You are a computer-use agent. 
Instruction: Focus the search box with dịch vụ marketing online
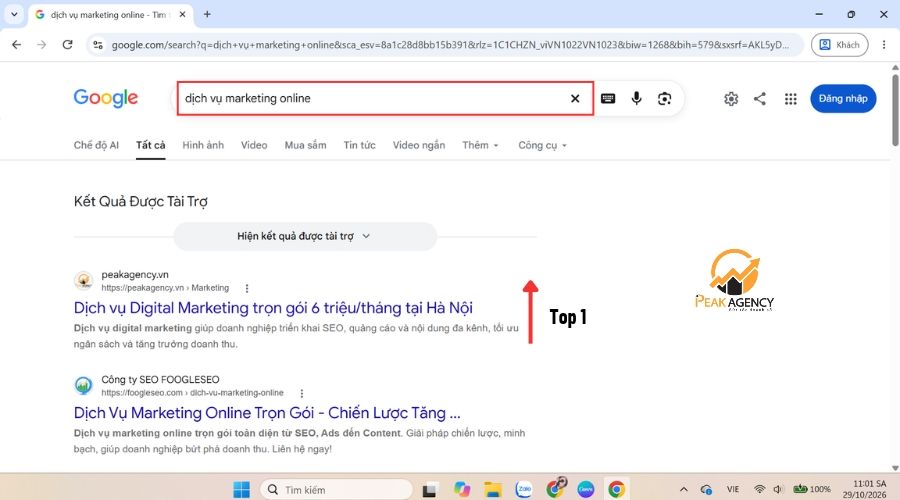pyautogui.click(x=373, y=98)
